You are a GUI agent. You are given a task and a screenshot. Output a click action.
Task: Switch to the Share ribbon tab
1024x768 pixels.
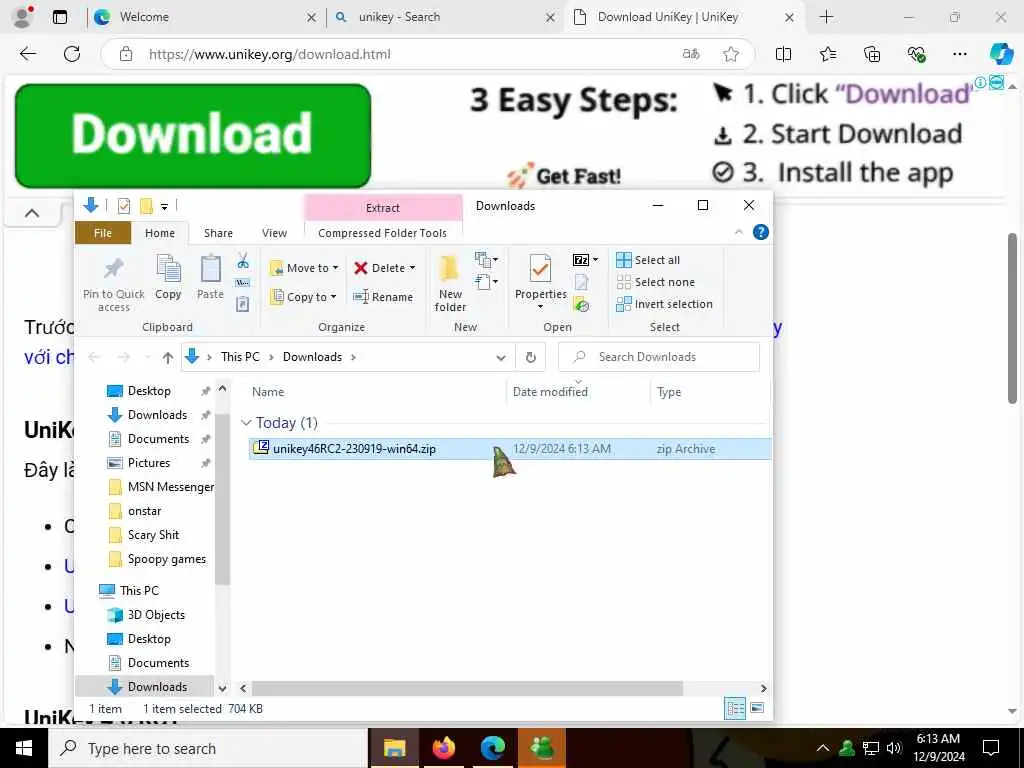(x=218, y=233)
